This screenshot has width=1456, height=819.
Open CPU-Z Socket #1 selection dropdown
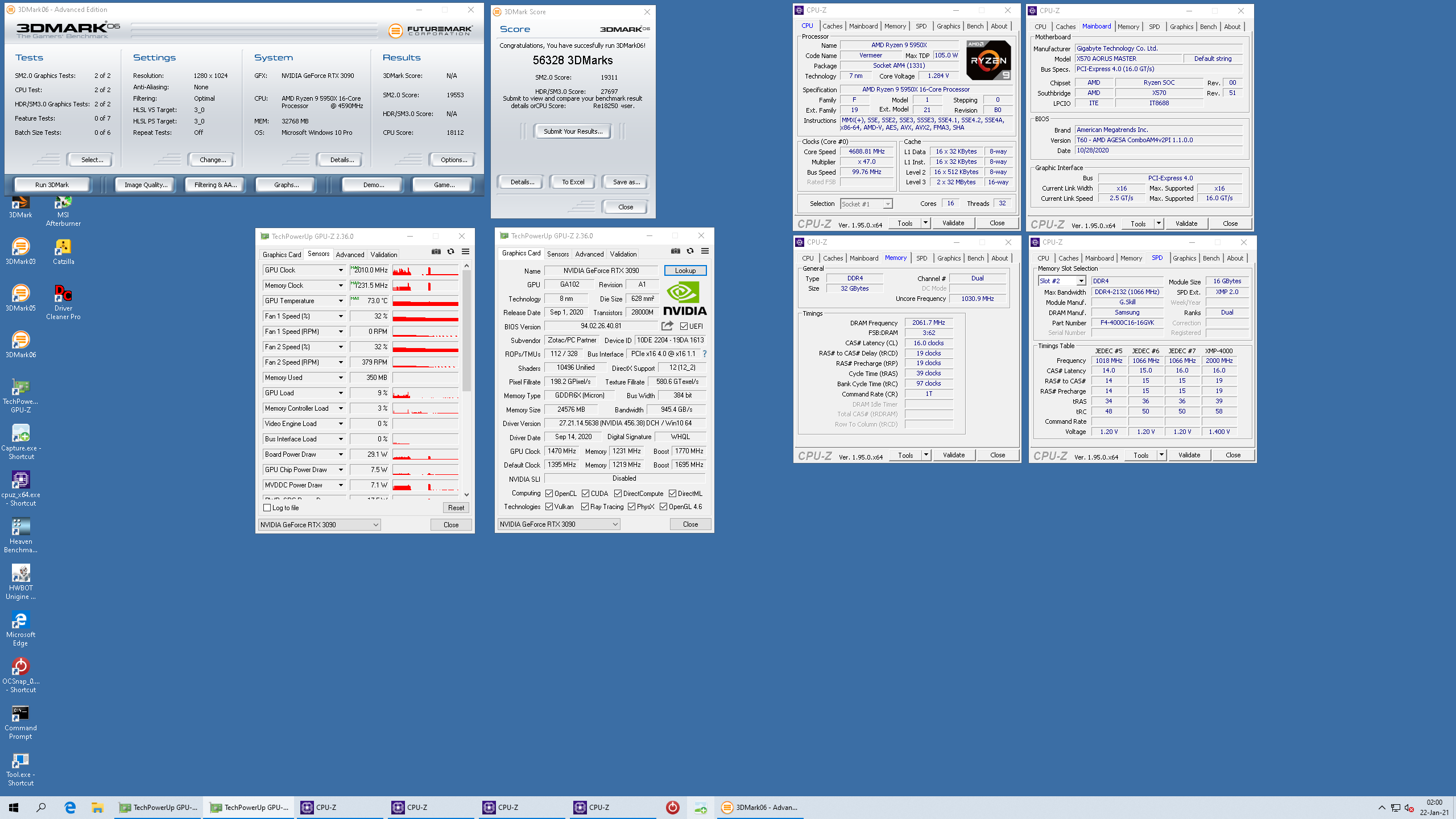click(x=866, y=204)
